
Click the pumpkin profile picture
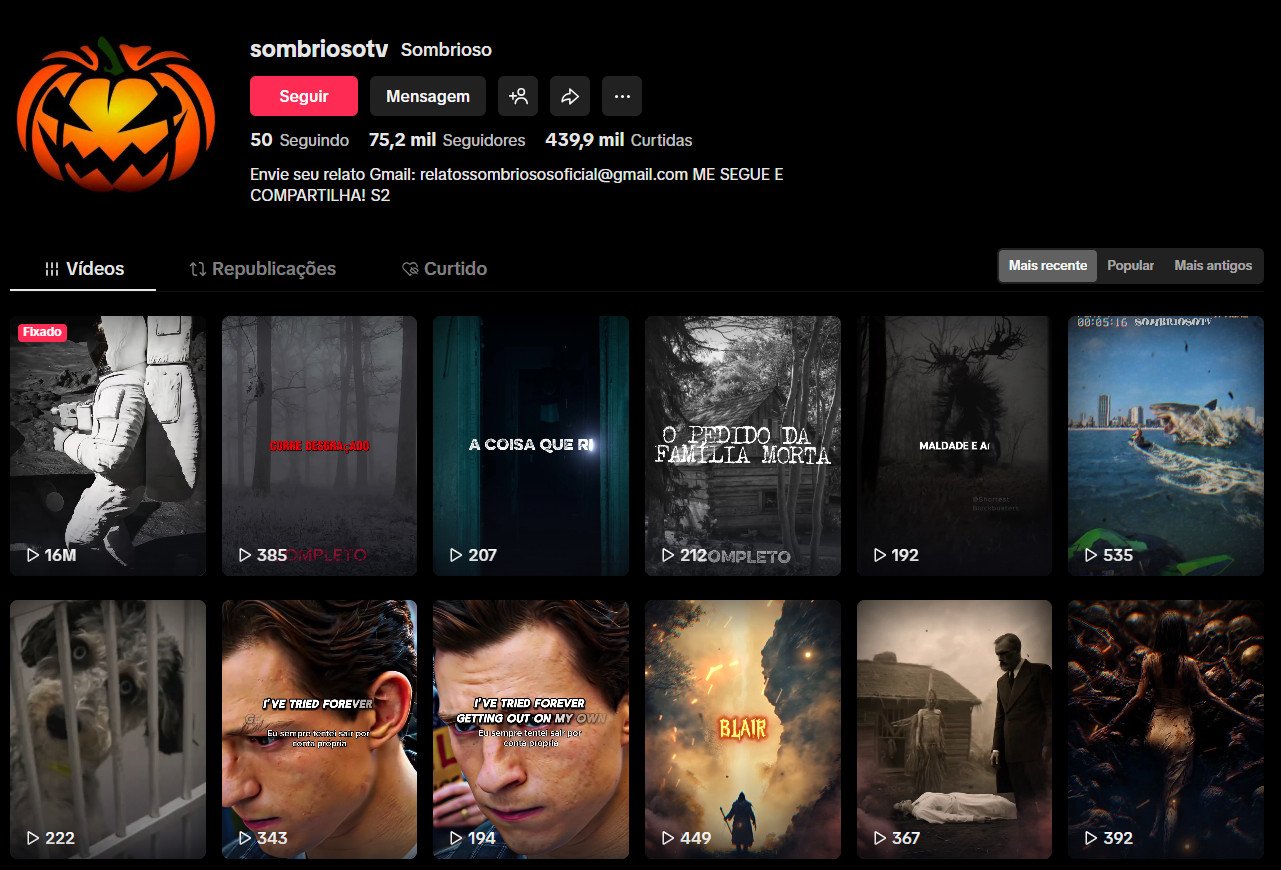(114, 115)
